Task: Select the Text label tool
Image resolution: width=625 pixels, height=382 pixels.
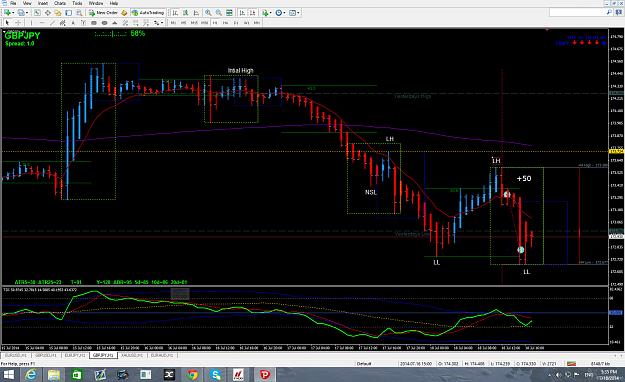Action: click(x=83, y=23)
